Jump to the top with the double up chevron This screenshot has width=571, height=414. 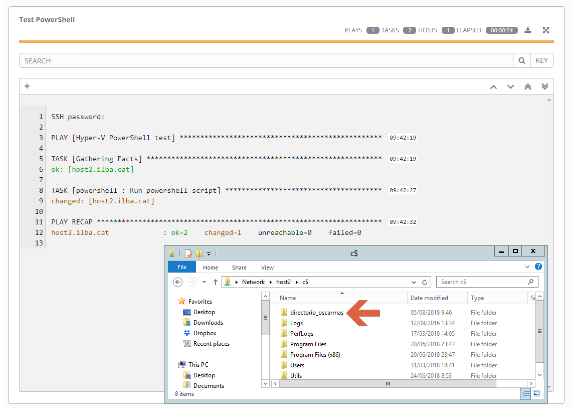click(528, 87)
